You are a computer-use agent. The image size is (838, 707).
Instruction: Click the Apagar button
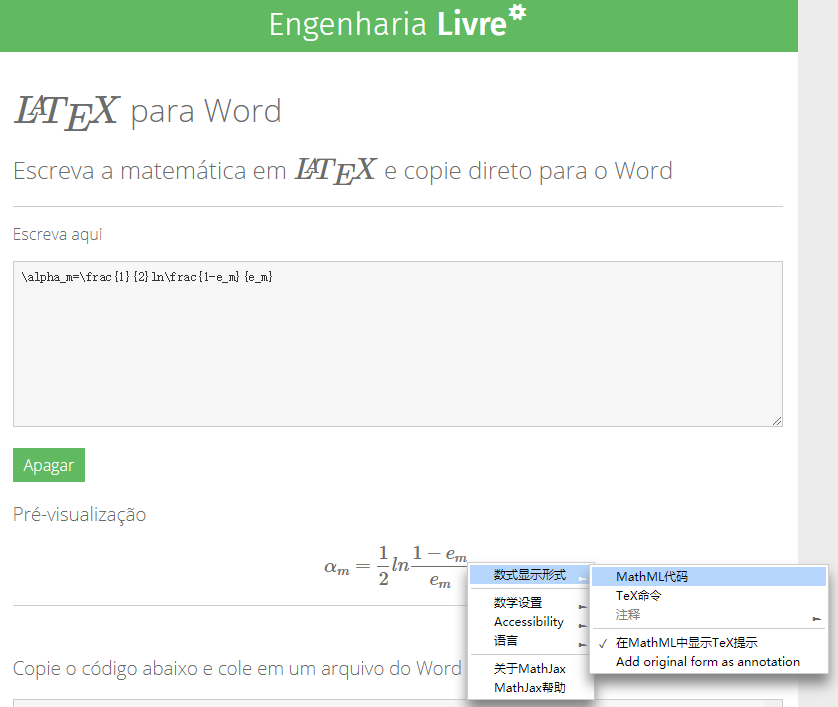click(x=48, y=464)
